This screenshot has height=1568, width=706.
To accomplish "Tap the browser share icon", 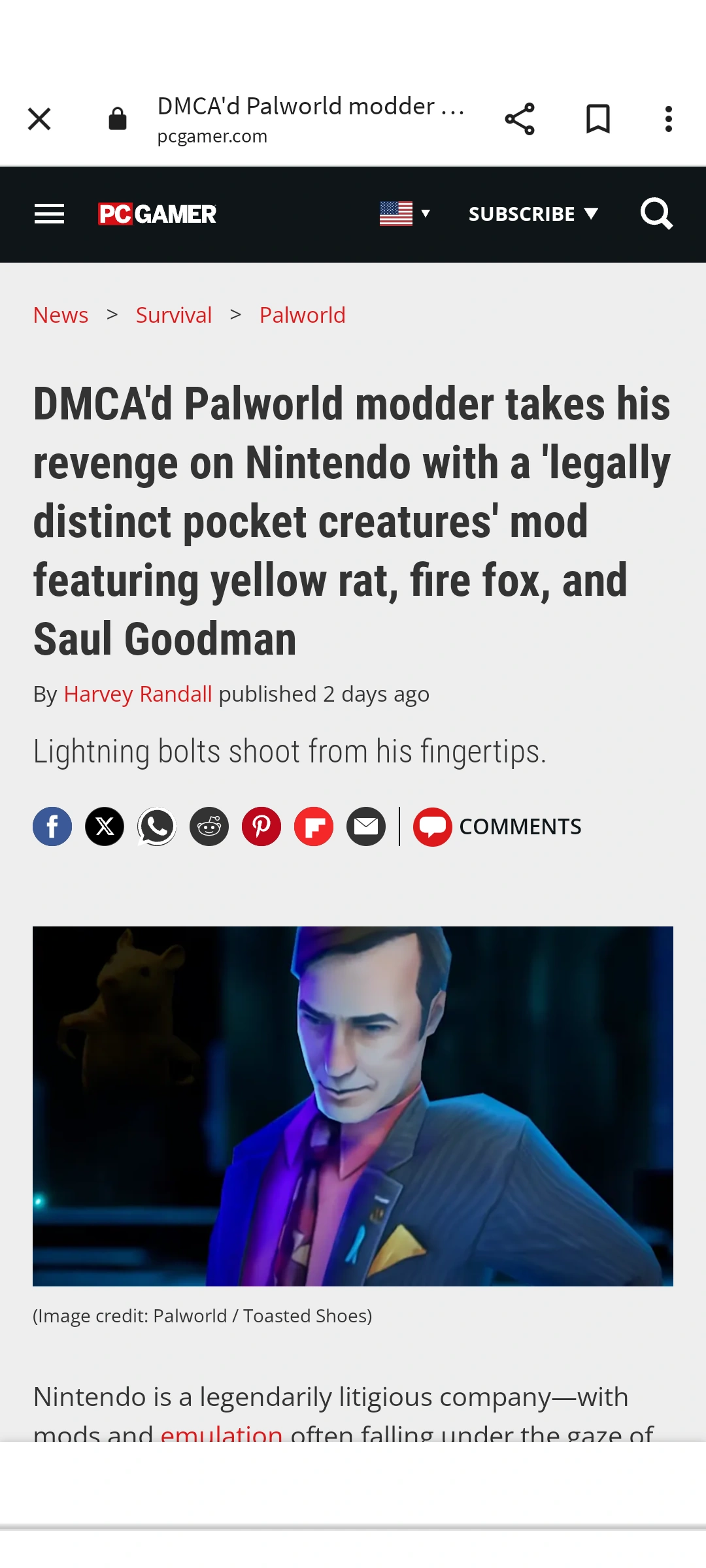I will coord(520,119).
